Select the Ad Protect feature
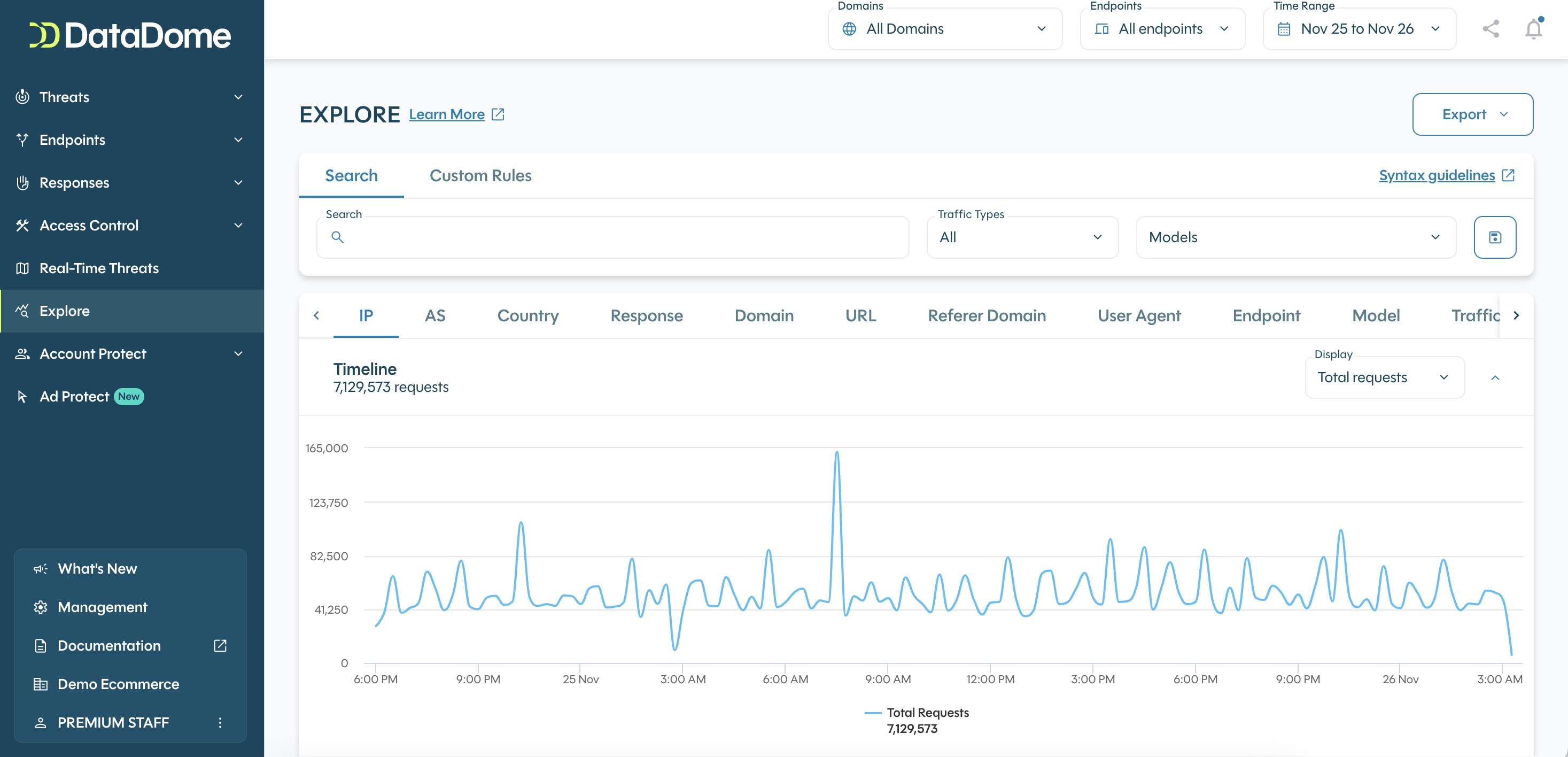The width and height of the screenshot is (1568, 757). pos(77,396)
